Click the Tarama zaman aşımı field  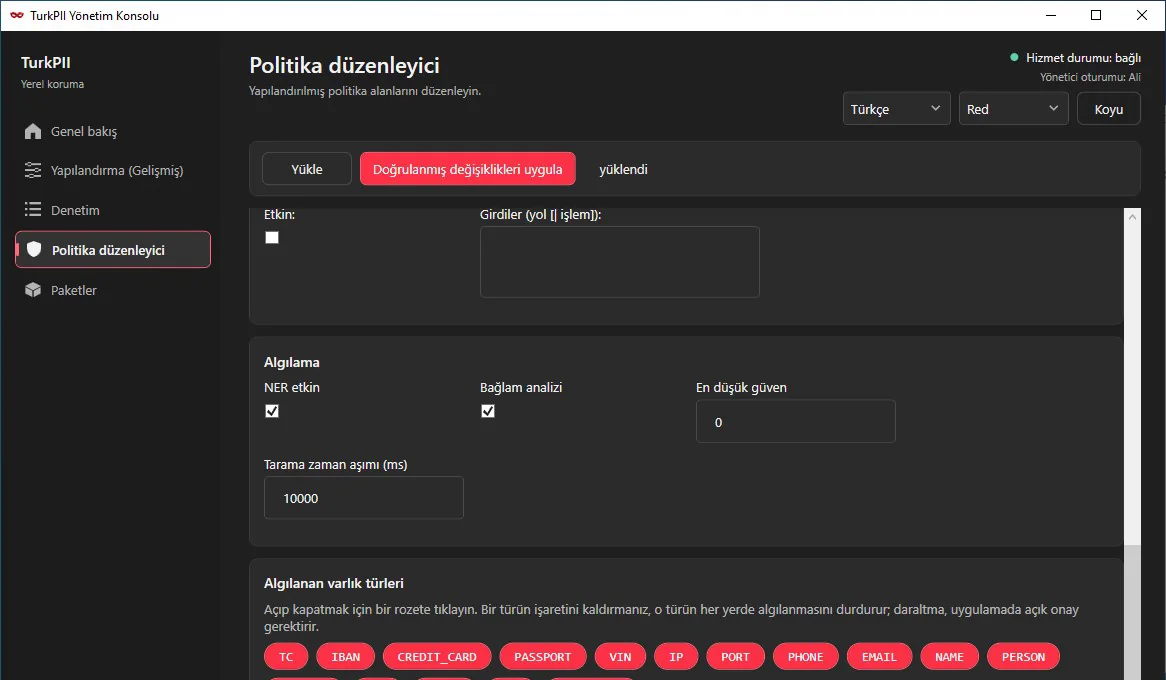[x=364, y=498]
